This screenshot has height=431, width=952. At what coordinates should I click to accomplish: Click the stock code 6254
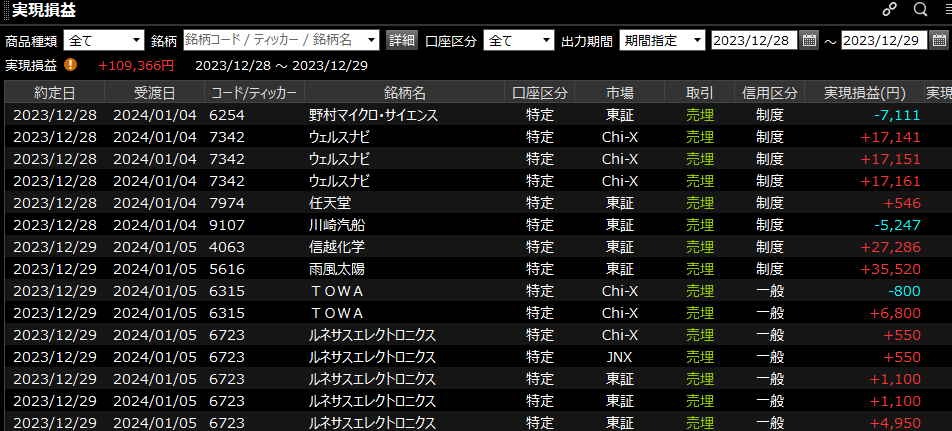tap(226, 115)
